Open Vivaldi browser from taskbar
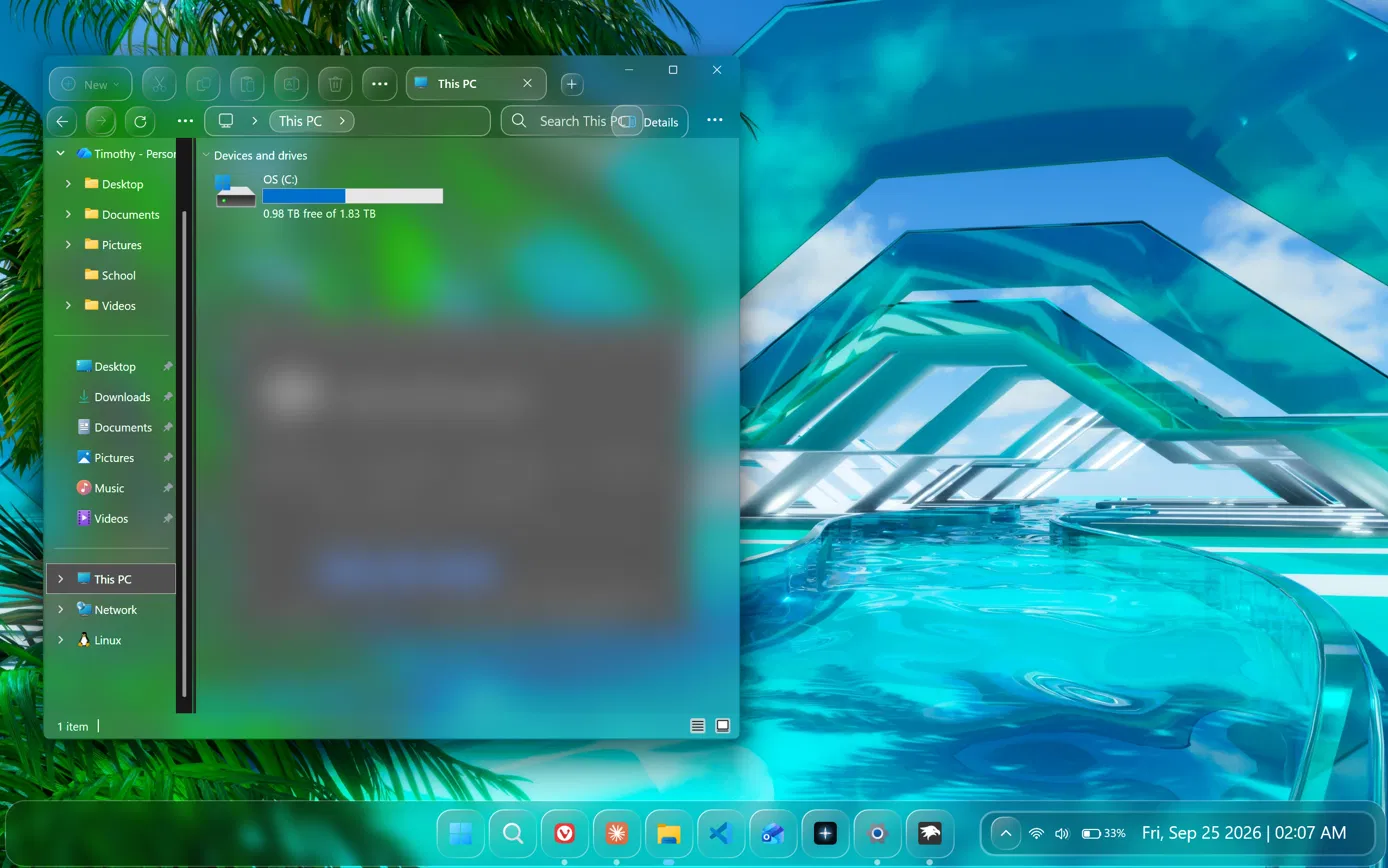The image size is (1388, 868). pyautogui.click(x=565, y=833)
